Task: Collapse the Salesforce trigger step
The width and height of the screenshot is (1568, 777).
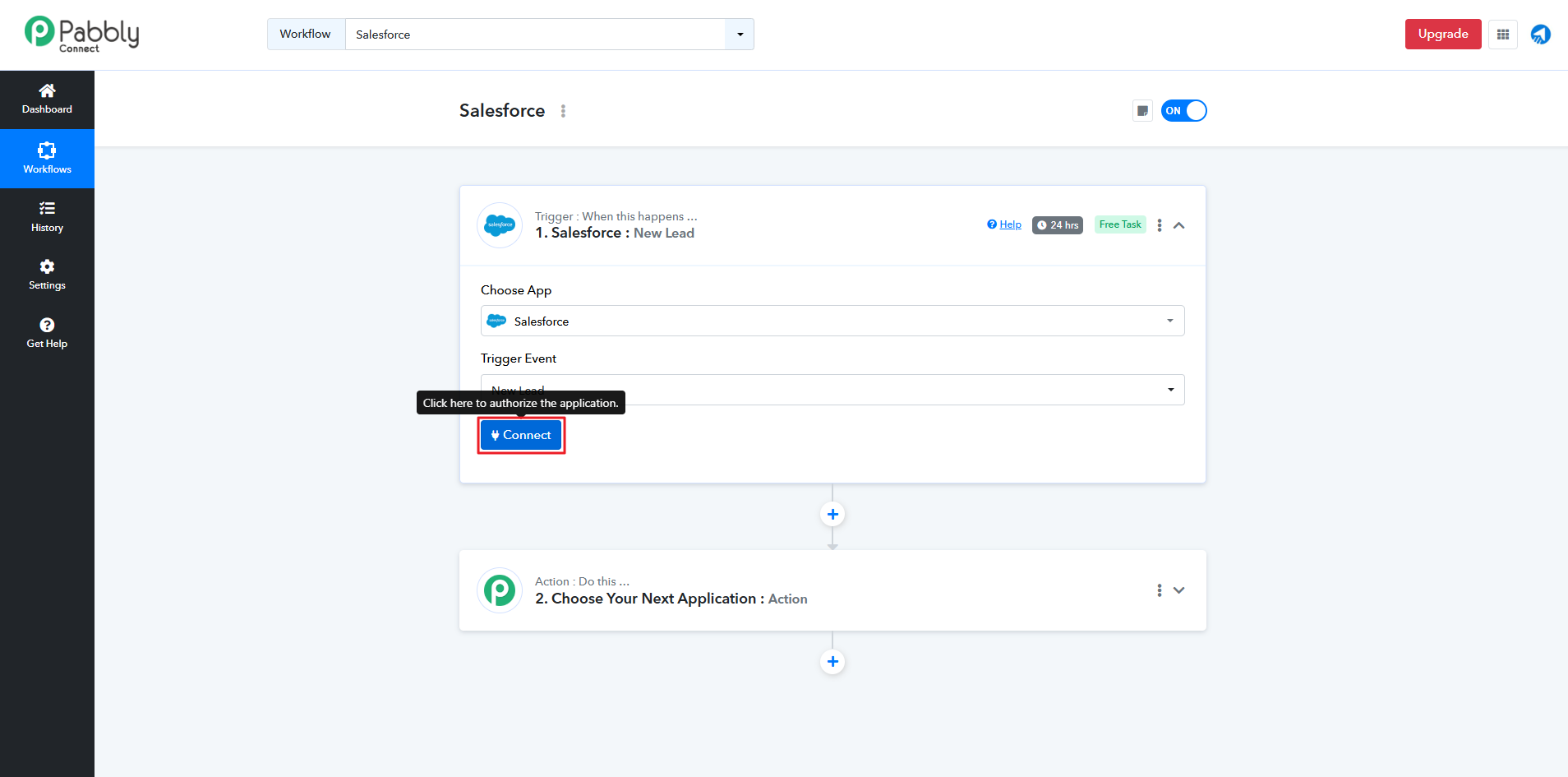Action: click(x=1178, y=225)
